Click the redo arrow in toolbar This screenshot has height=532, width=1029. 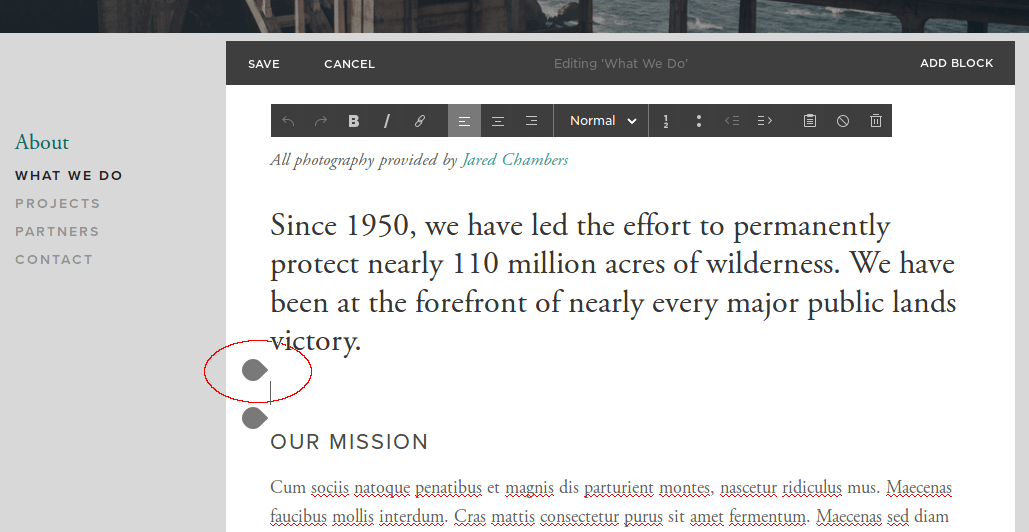click(x=321, y=121)
